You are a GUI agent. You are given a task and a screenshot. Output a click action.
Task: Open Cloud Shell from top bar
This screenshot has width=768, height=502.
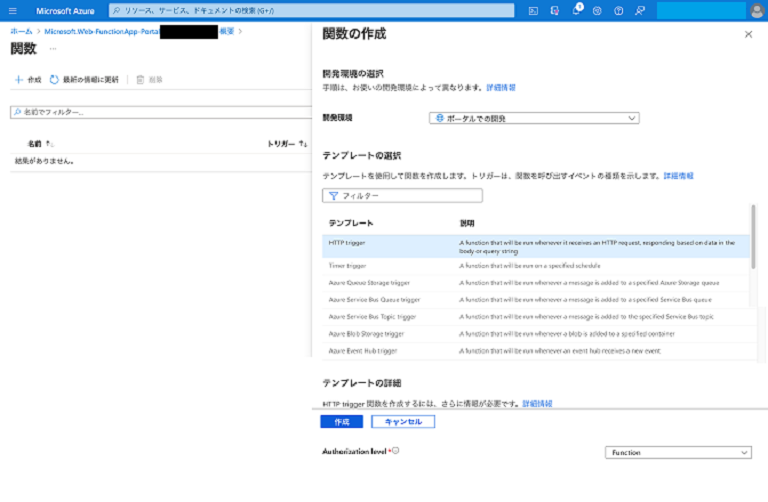click(533, 11)
